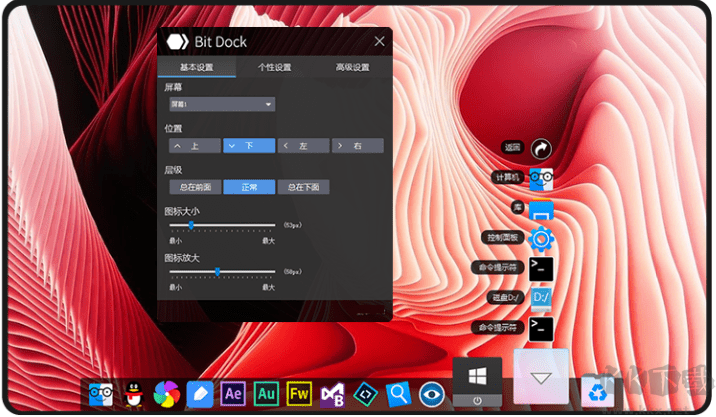Screen dimensions: 716x417
Task: Set dock position to 左 (left)
Action: click(x=302, y=146)
